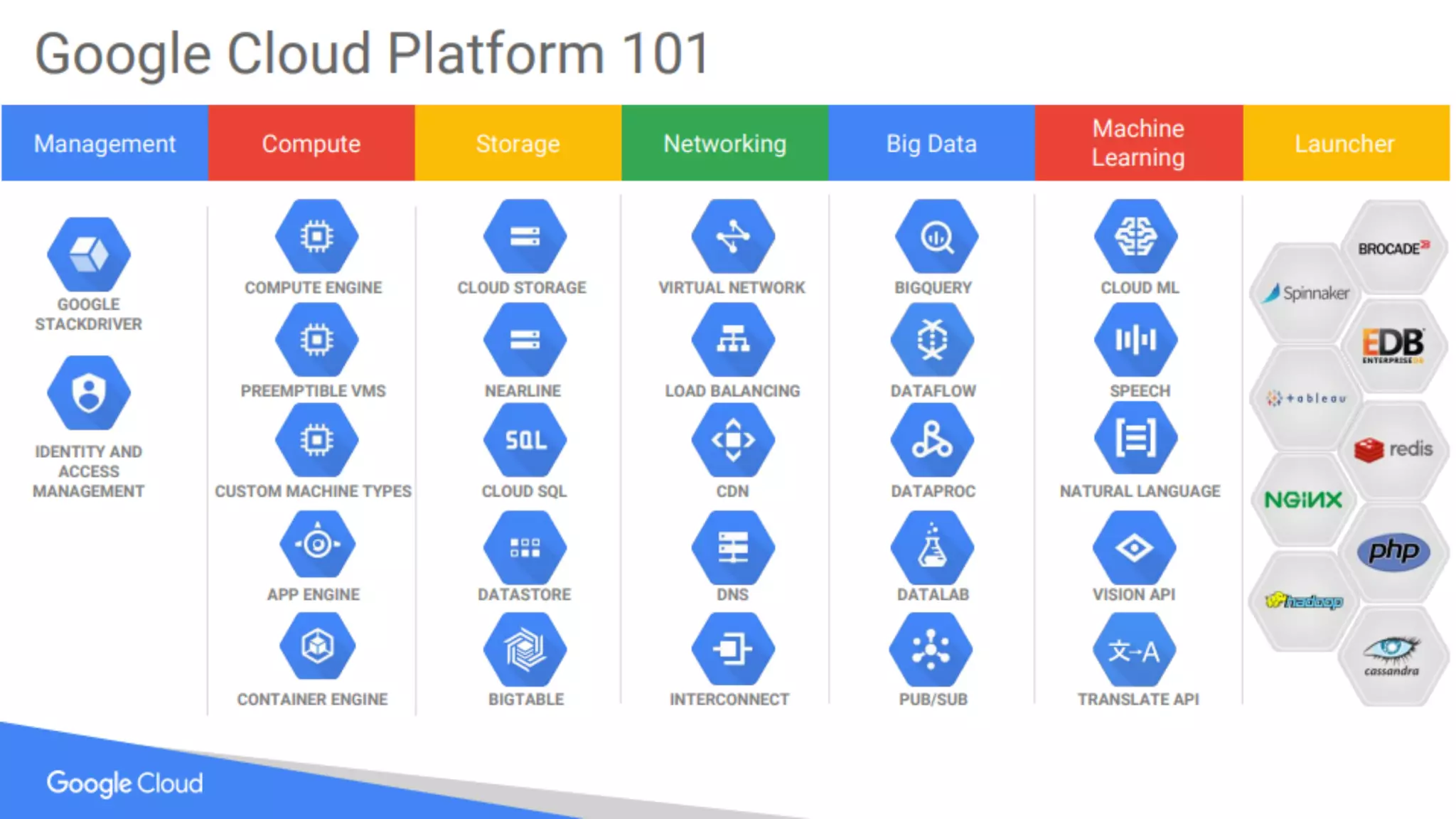1456x819 pixels.
Task: Click the cassandra launcher tile
Action: pos(1391,655)
